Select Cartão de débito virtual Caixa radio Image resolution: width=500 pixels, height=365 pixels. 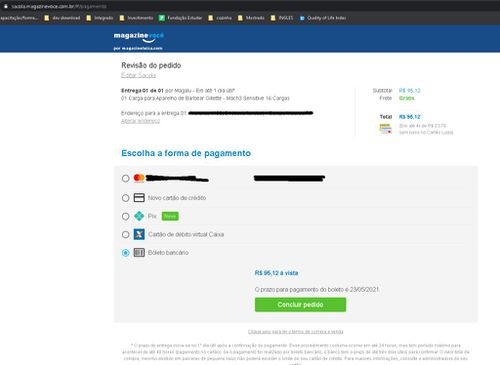pos(125,235)
